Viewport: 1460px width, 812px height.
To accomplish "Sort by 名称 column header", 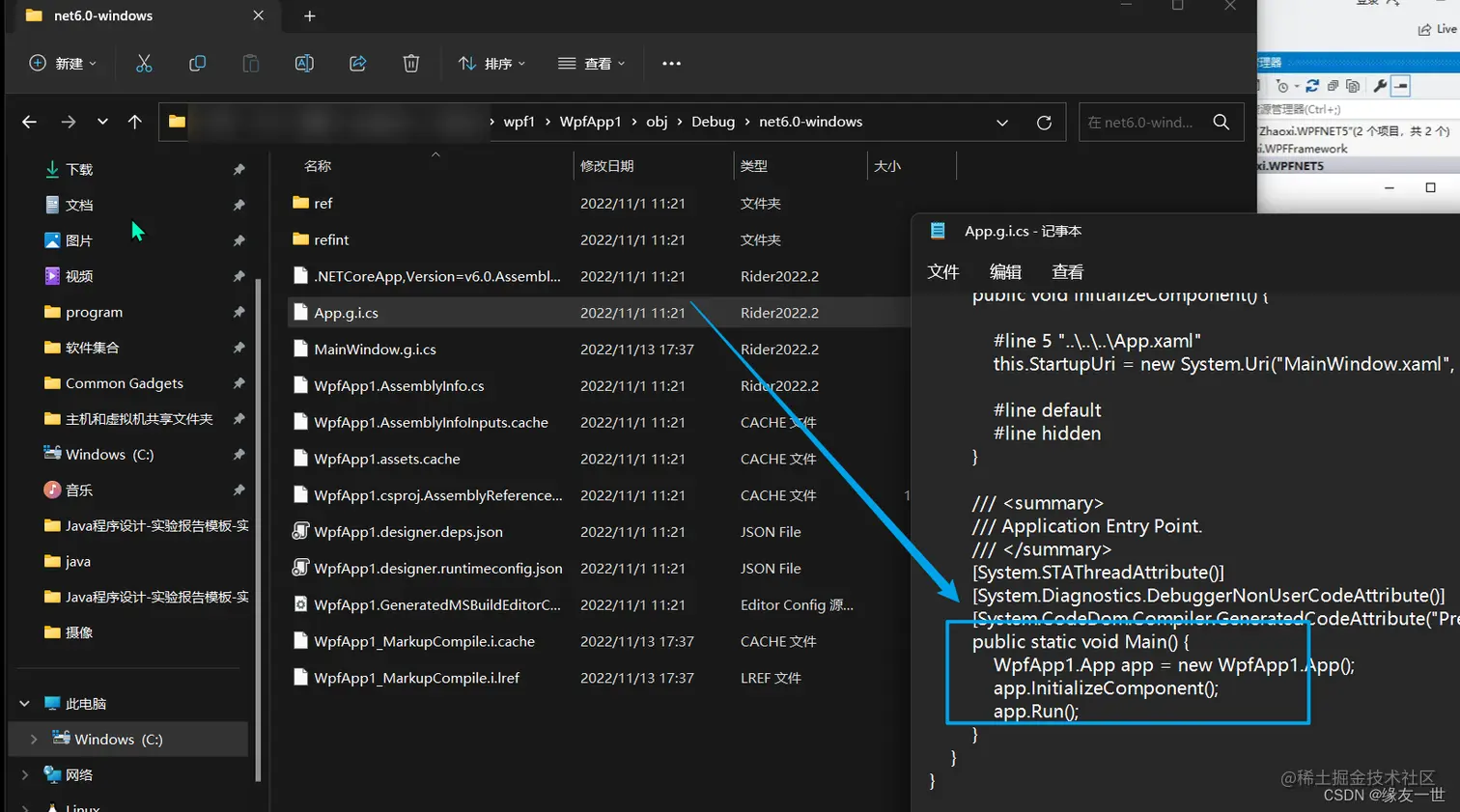I will 318,166.
